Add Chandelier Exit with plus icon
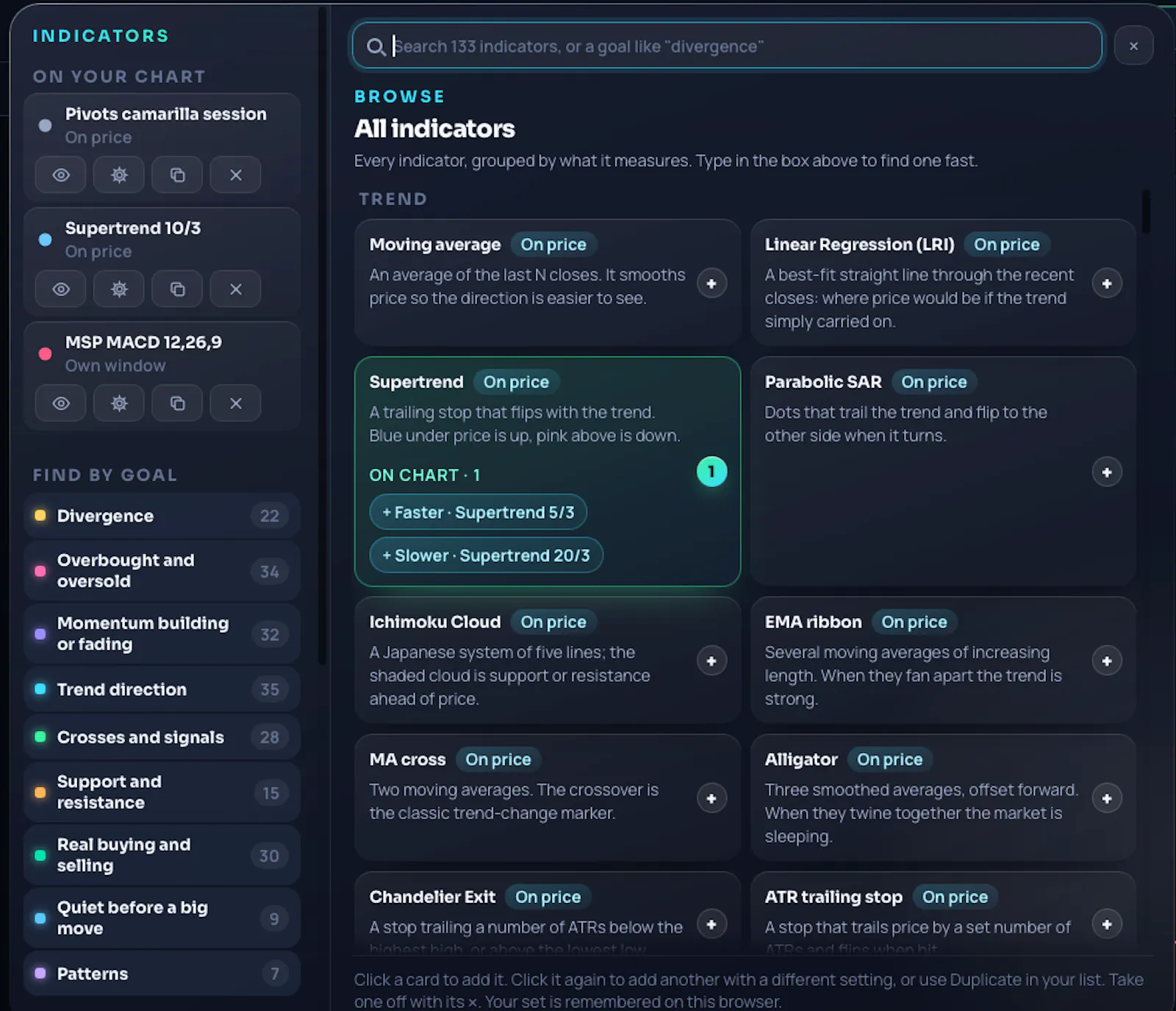This screenshot has width=1176, height=1011. pyautogui.click(x=711, y=924)
